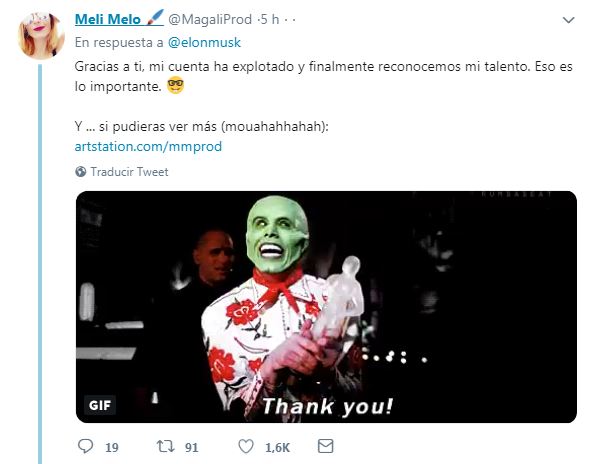
Task: Send via direct message envelope icon
Action: (x=325, y=446)
